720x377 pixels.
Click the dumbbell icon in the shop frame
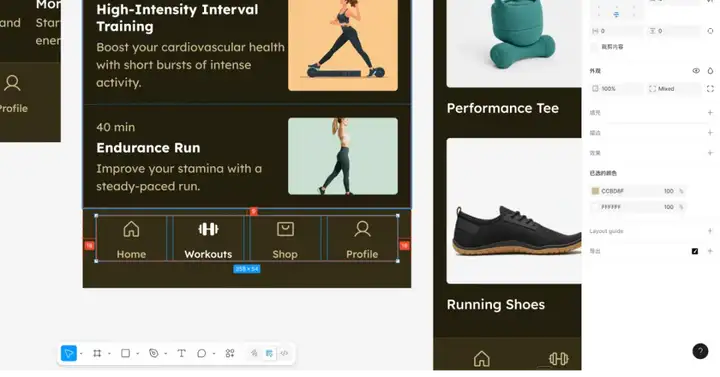558,359
